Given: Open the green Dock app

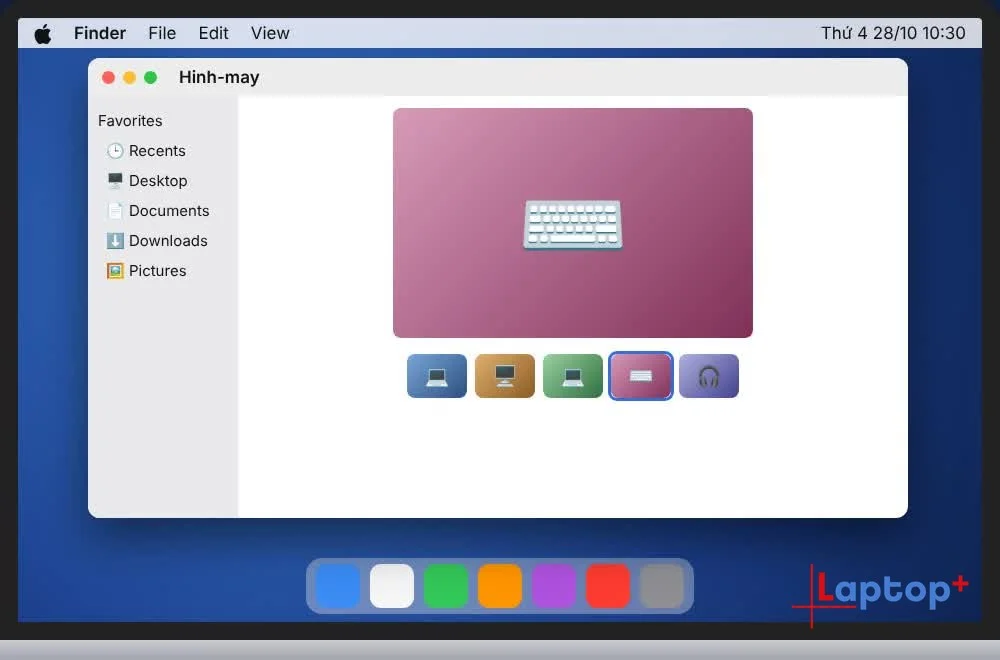Looking at the screenshot, I should pyautogui.click(x=446, y=585).
